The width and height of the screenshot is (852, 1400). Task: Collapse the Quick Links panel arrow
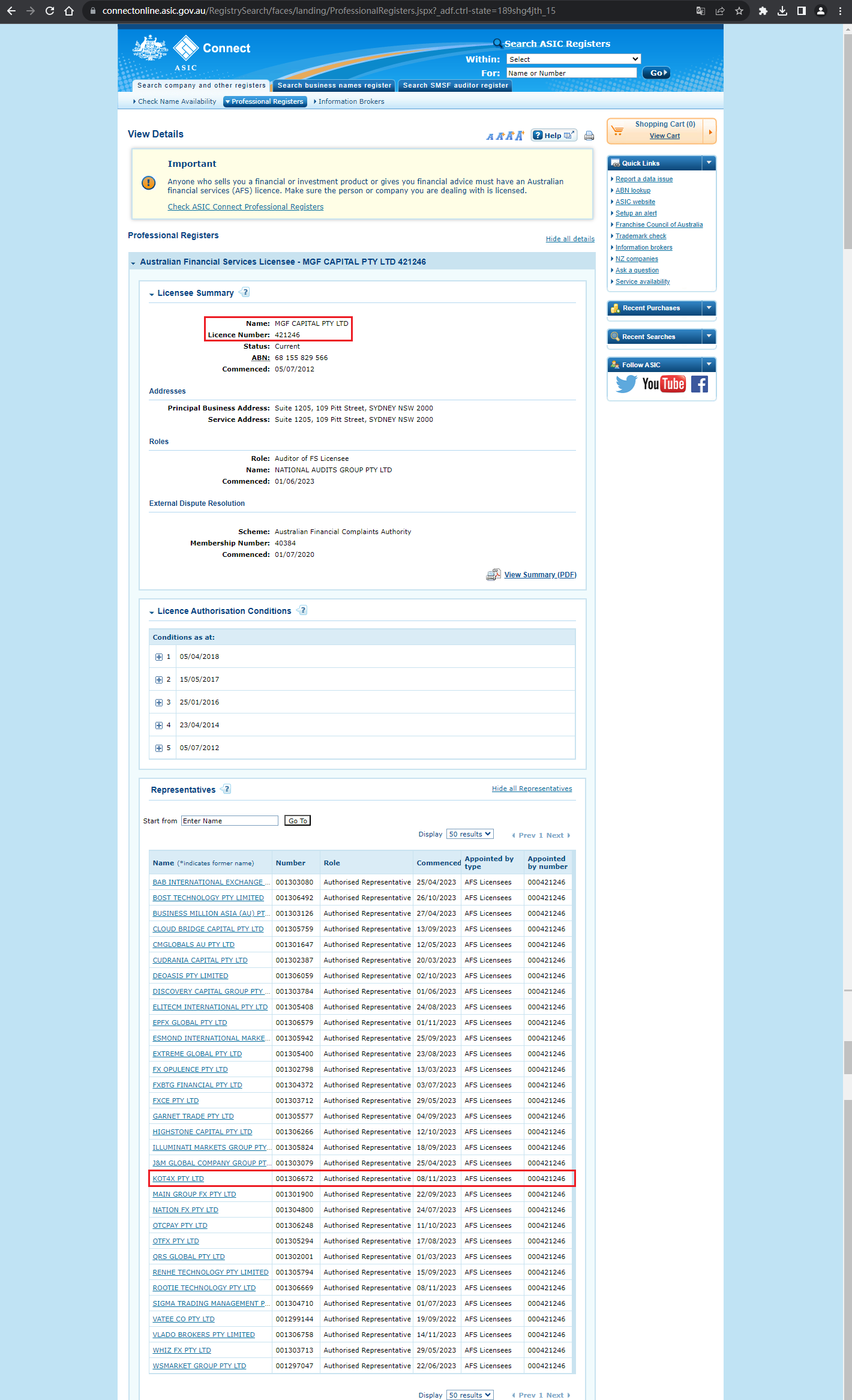pos(709,163)
